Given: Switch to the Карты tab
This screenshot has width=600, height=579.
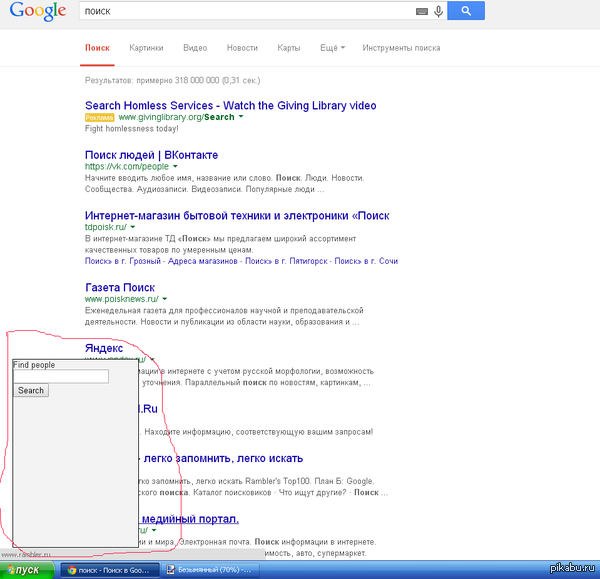Looking at the screenshot, I should tap(289, 48).
